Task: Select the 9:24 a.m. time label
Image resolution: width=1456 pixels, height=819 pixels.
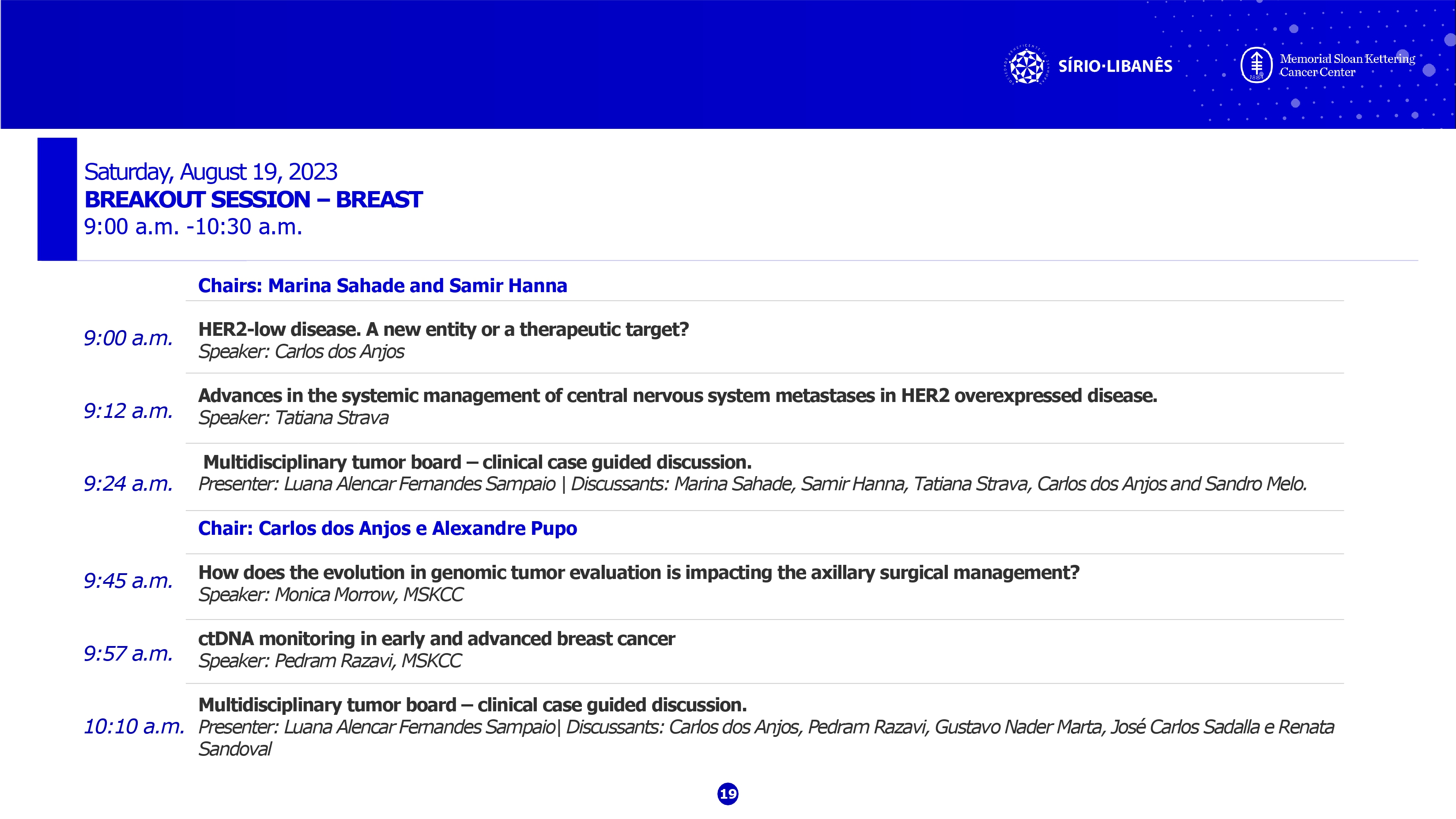Action: [x=128, y=484]
